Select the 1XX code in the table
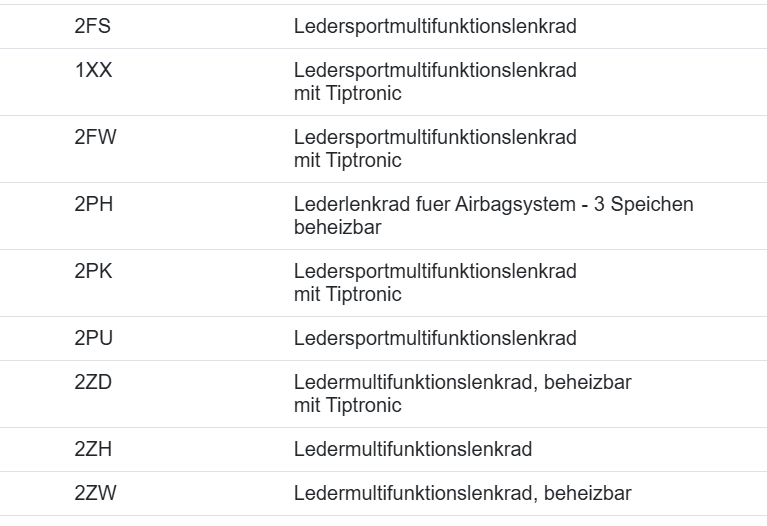The width and height of the screenshot is (767, 526). click(93, 71)
